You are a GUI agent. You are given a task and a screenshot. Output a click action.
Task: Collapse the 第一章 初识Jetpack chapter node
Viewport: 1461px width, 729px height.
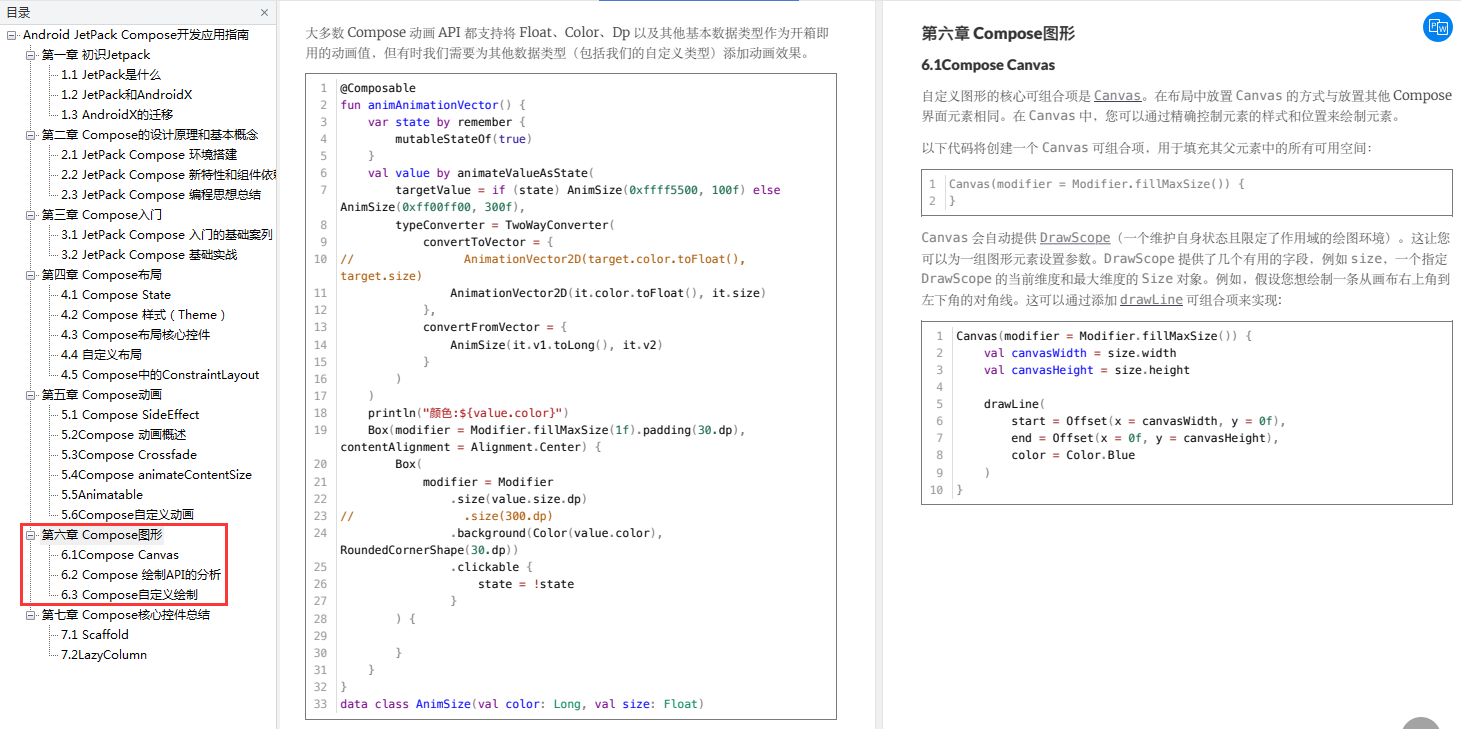pos(31,55)
